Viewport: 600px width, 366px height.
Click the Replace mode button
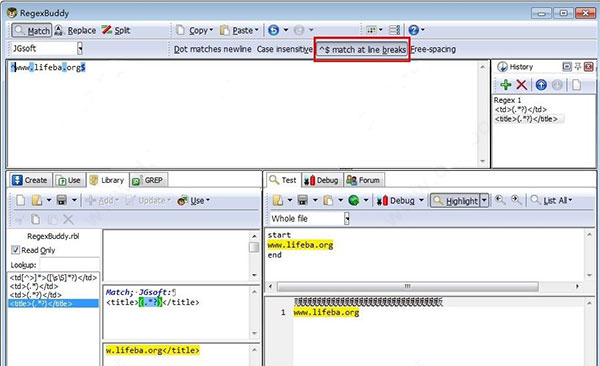coord(75,30)
